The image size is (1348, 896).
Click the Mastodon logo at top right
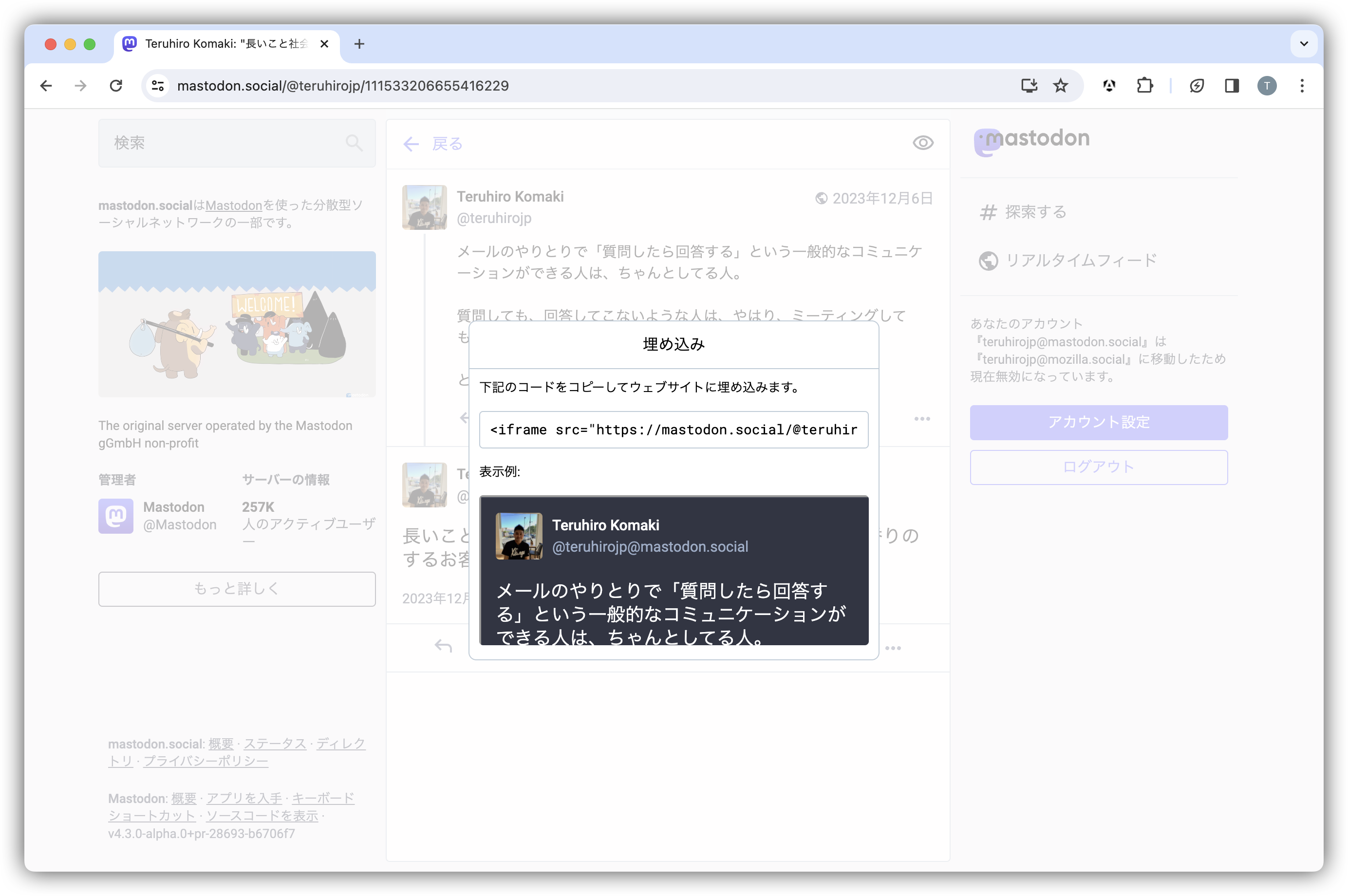[x=1032, y=139]
